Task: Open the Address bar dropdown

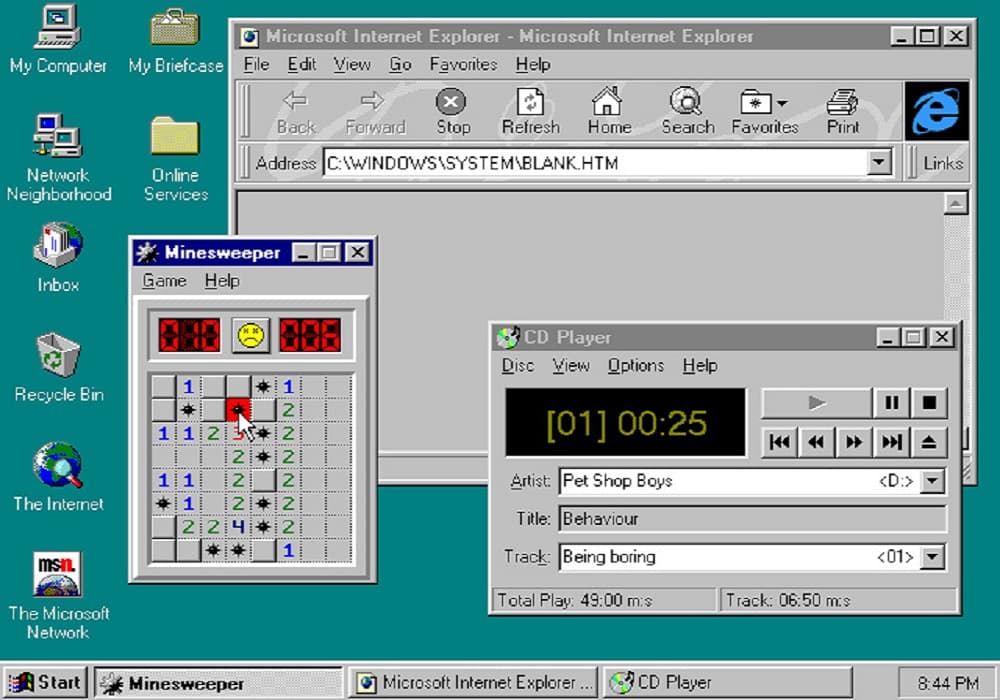Action: click(x=879, y=162)
